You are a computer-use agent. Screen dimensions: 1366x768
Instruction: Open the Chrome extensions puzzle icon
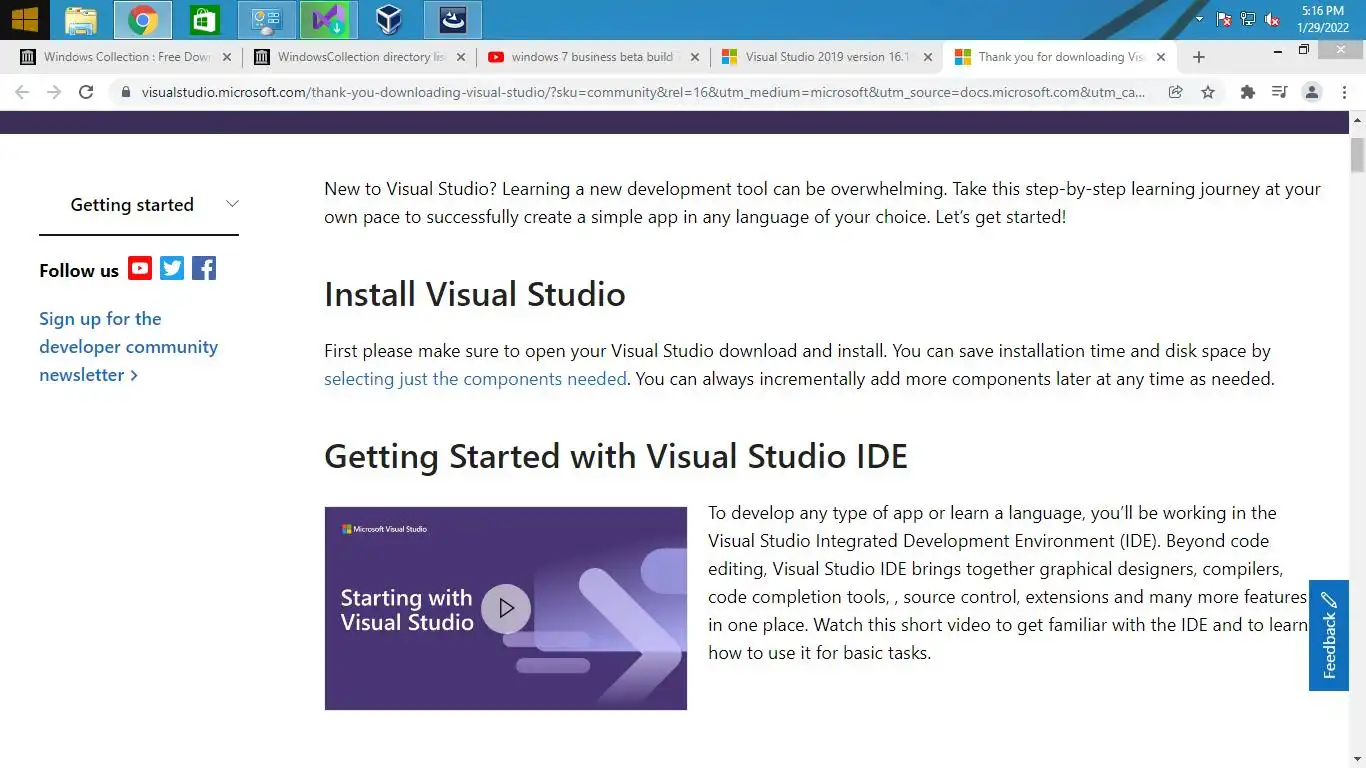tap(1247, 92)
